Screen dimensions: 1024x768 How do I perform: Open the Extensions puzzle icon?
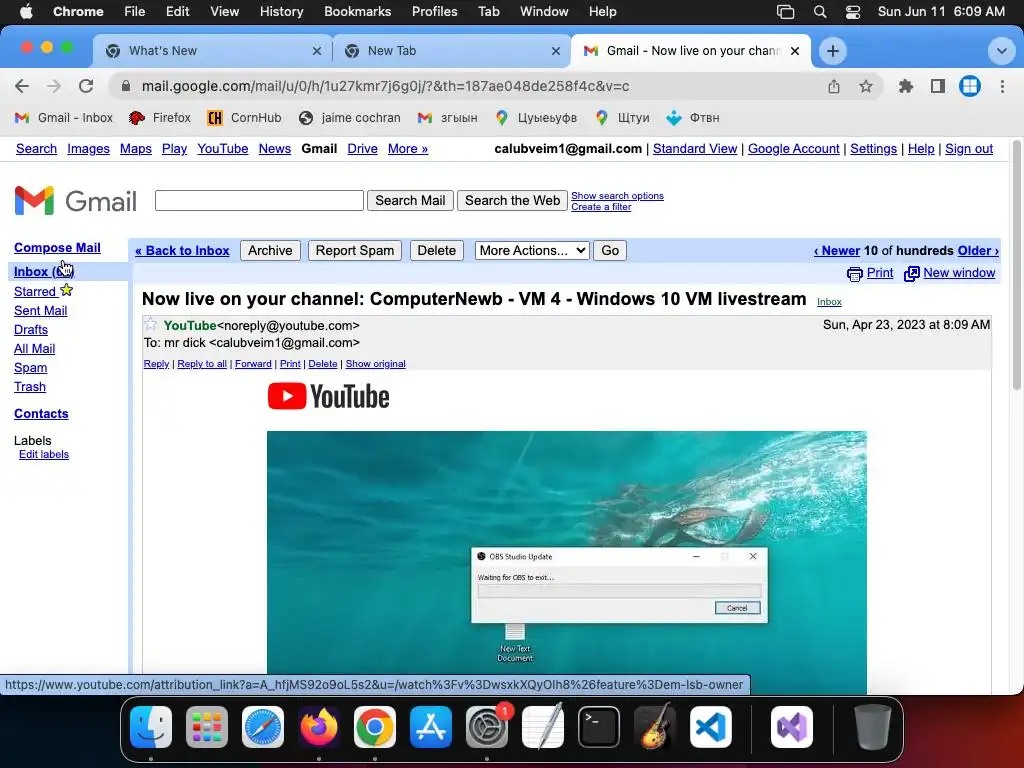pyautogui.click(x=906, y=86)
